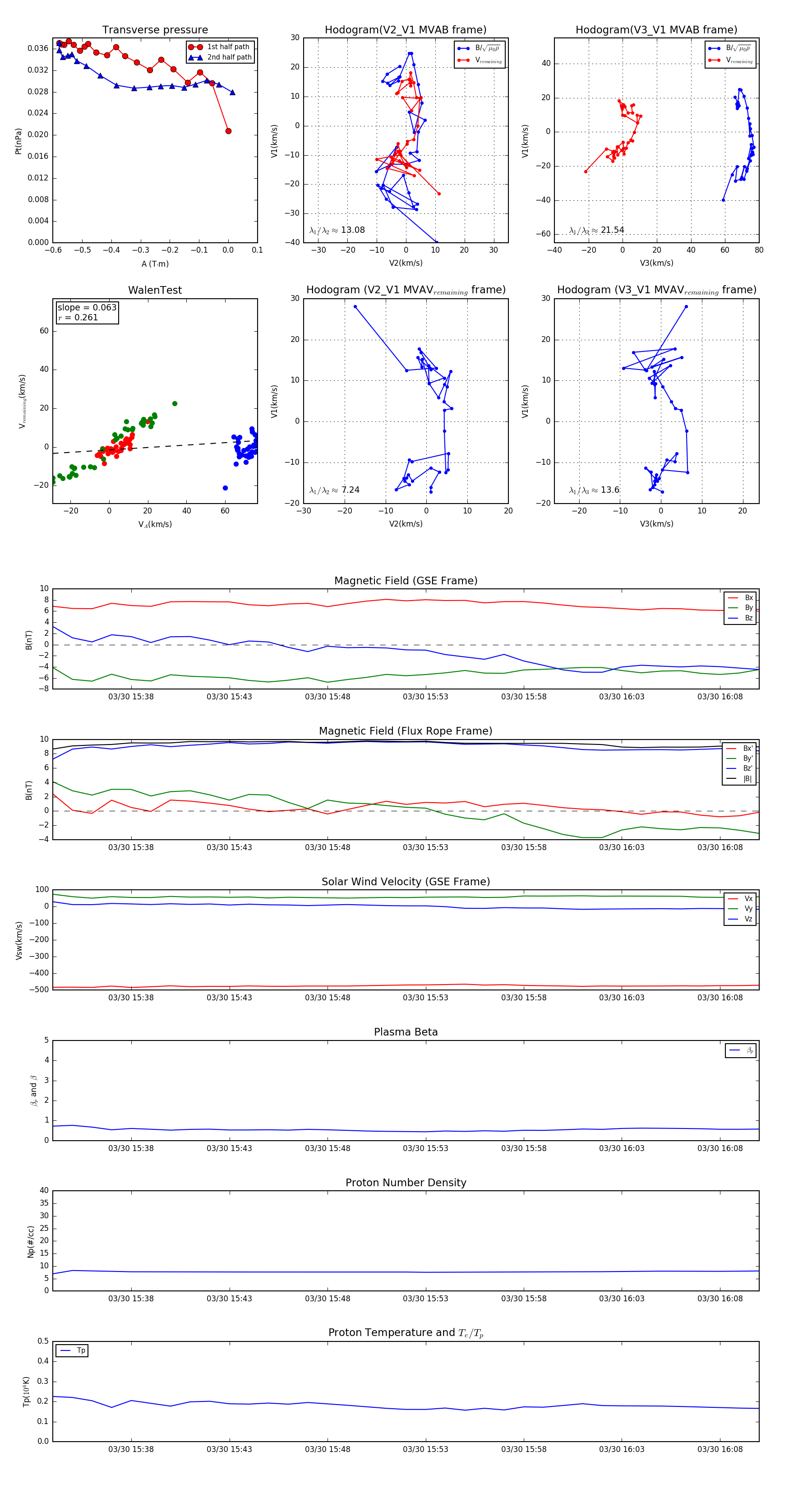Click the "Hodogram (V3_V1 MVAV remaining frame)" title
The height and width of the screenshot is (1489, 812).
click(656, 290)
